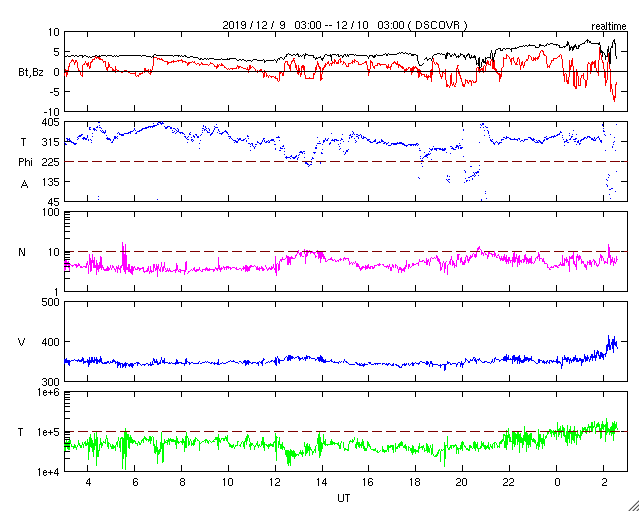Click the "N" density axis label
The width and height of the screenshot is (640, 512).
22,252
